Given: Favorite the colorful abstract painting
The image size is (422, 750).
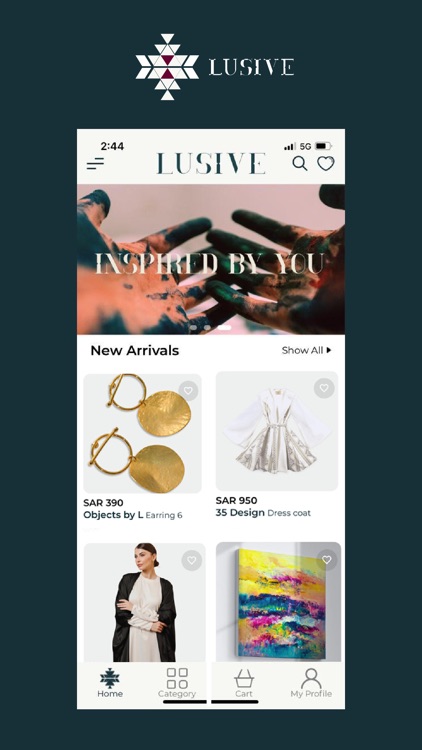Looking at the screenshot, I should tap(326, 560).
